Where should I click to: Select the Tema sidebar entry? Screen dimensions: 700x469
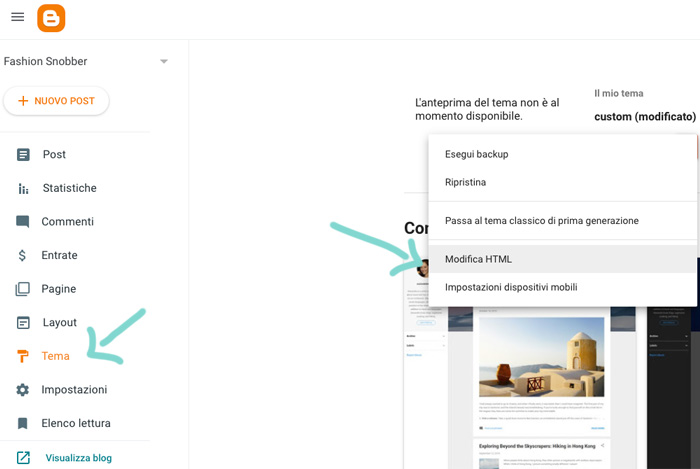[x=55, y=356]
